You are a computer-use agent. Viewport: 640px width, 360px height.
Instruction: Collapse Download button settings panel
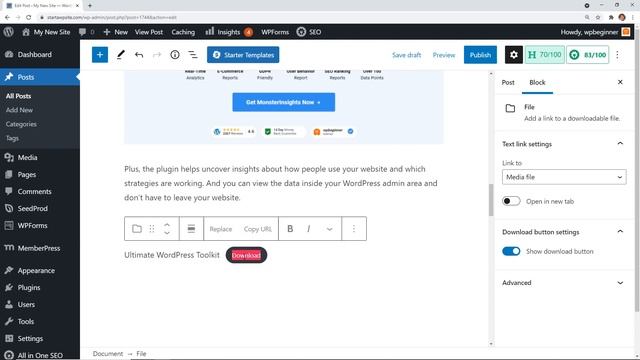coord(563,232)
